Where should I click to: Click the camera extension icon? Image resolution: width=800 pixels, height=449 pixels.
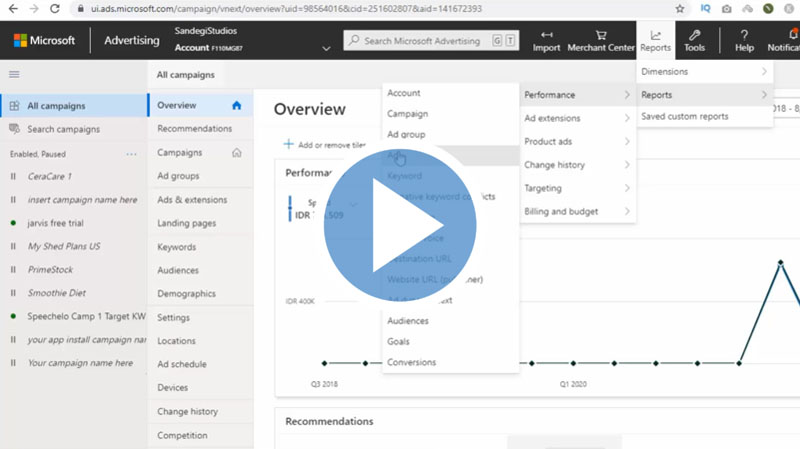pyautogui.click(x=727, y=9)
